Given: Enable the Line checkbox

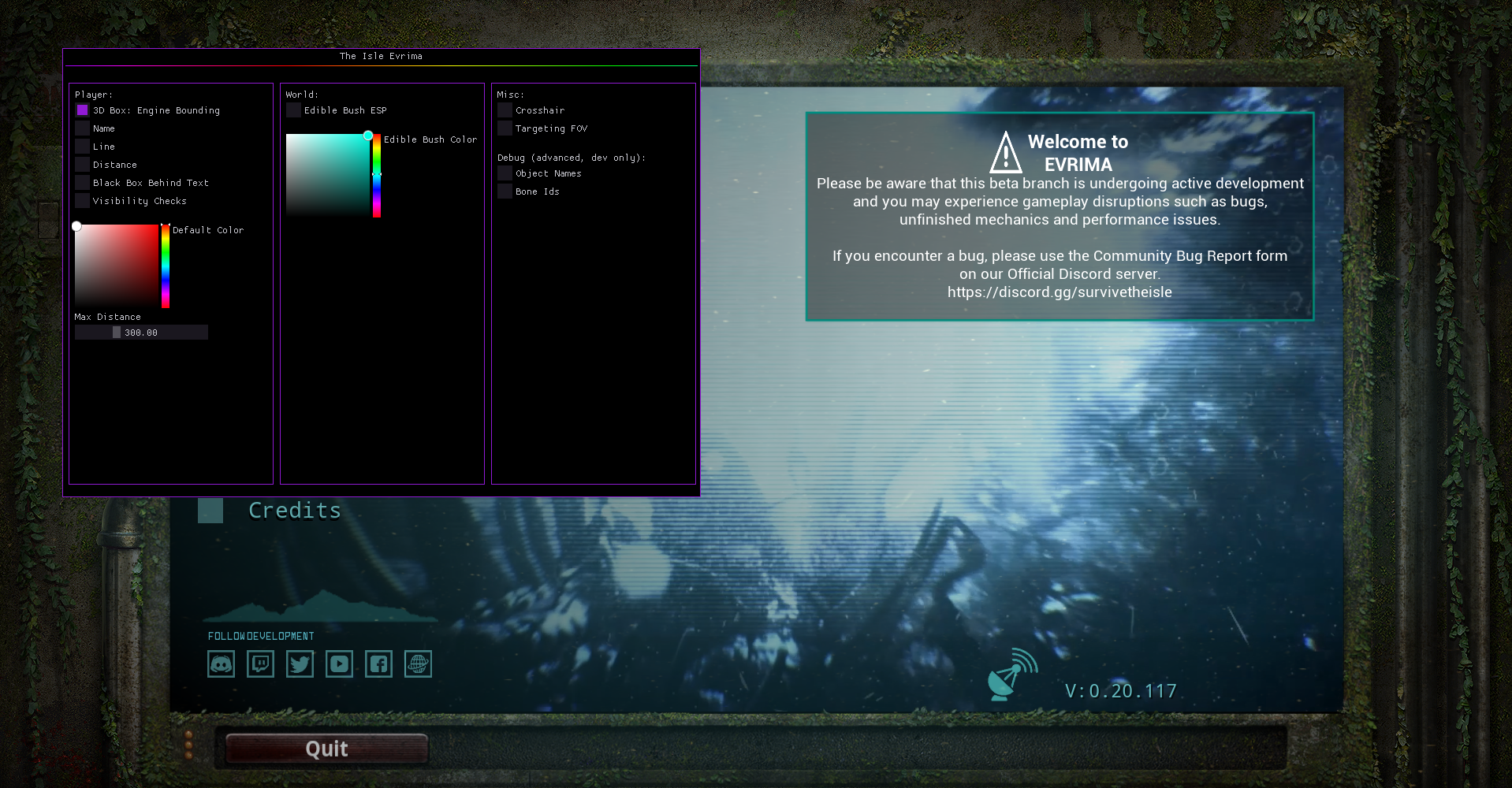Looking at the screenshot, I should click(82, 147).
